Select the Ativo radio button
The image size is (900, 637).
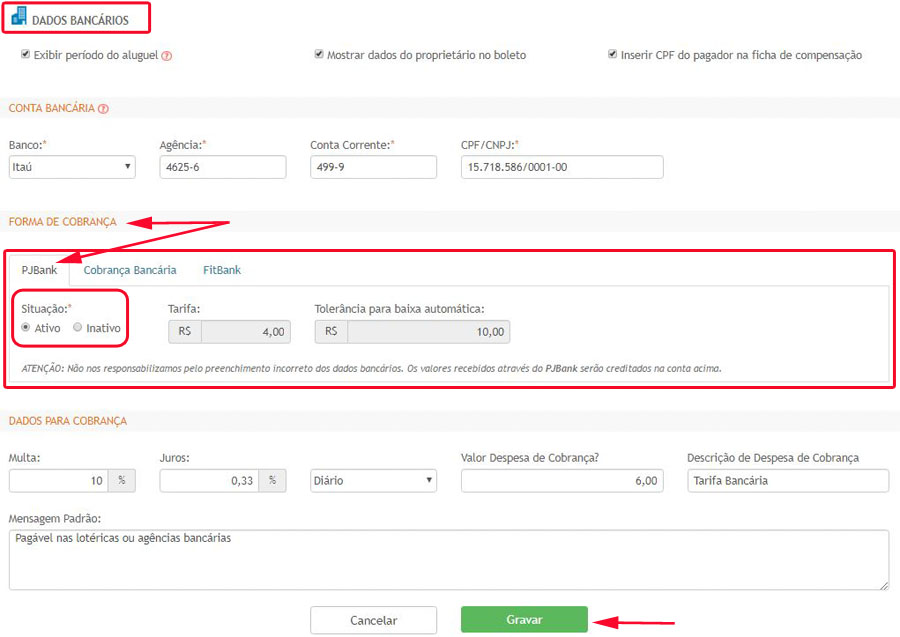click(x=26, y=327)
